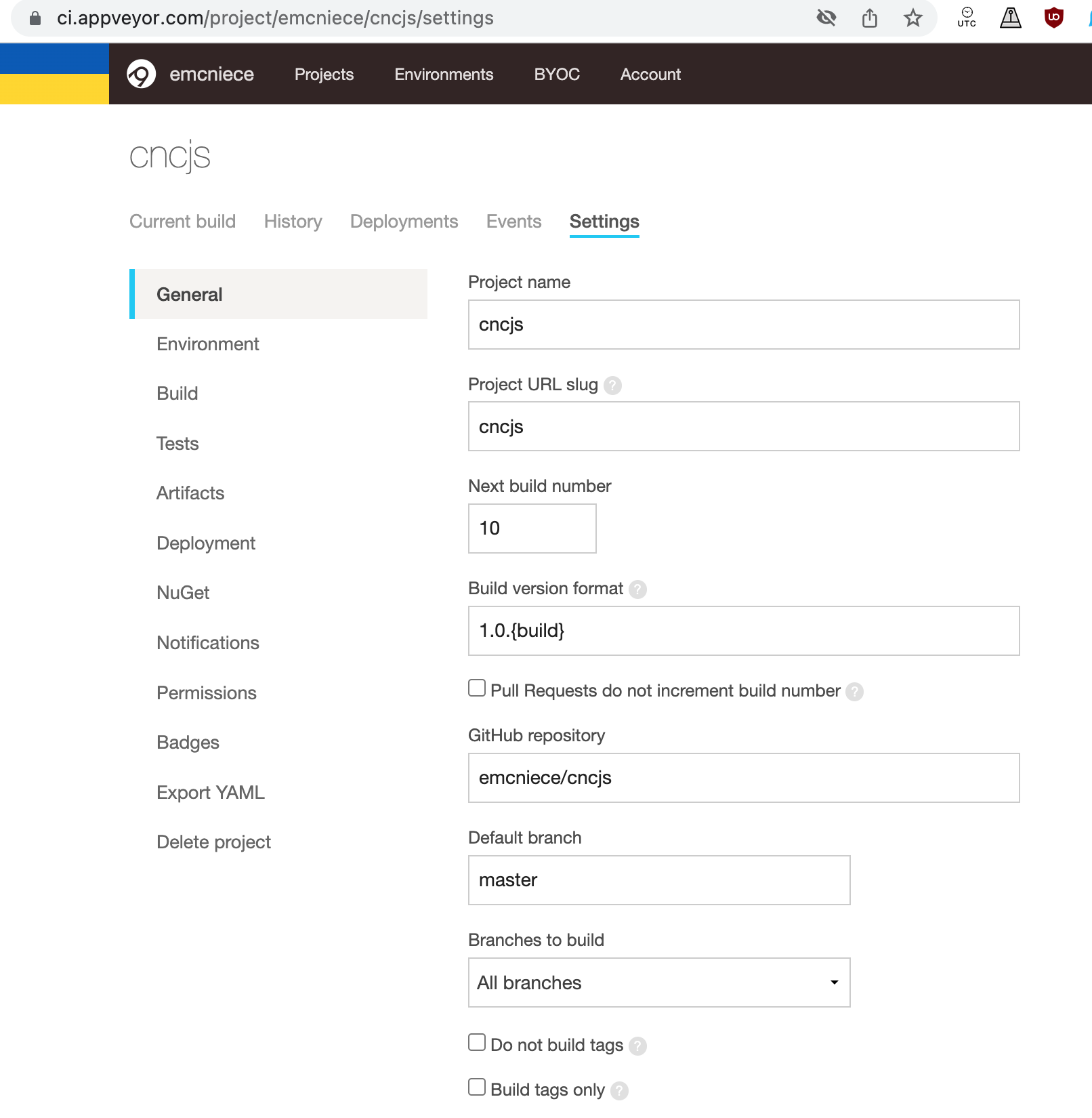The image size is (1092, 1118).
Task: Check the Do not build tags option
Action: coord(476,1042)
